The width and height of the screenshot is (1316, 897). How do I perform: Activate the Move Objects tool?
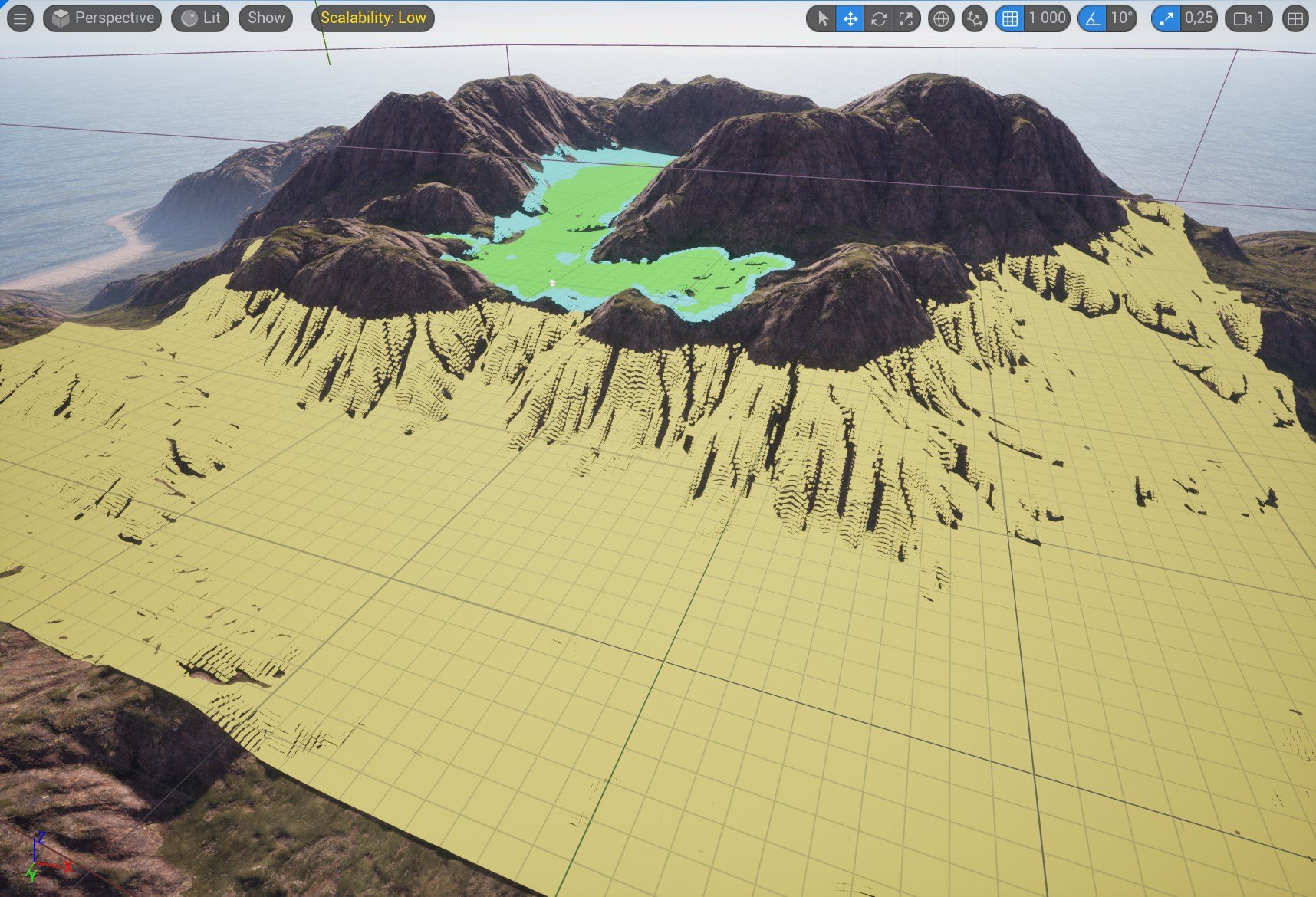(x=849, y=18)
